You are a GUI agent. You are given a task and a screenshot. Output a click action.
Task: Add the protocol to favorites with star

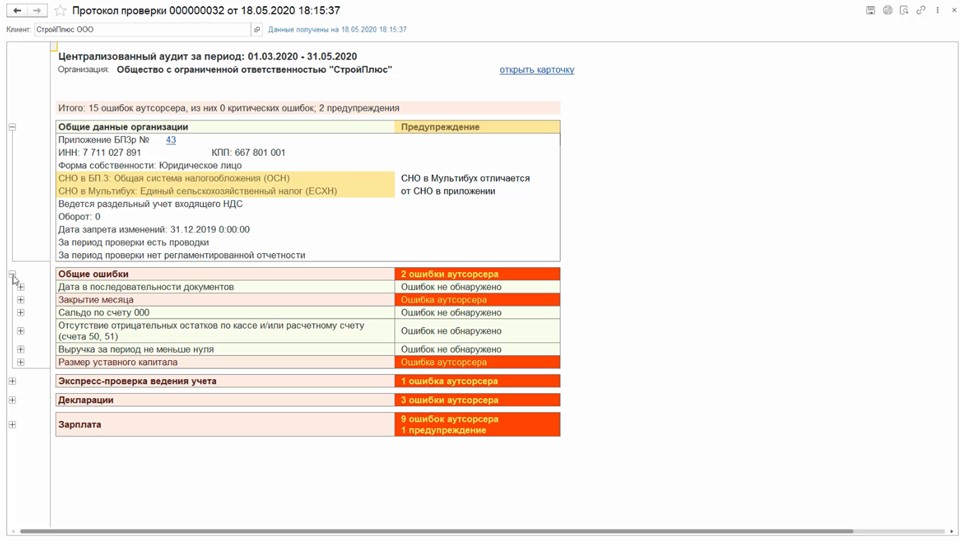[x=60, y=11]
